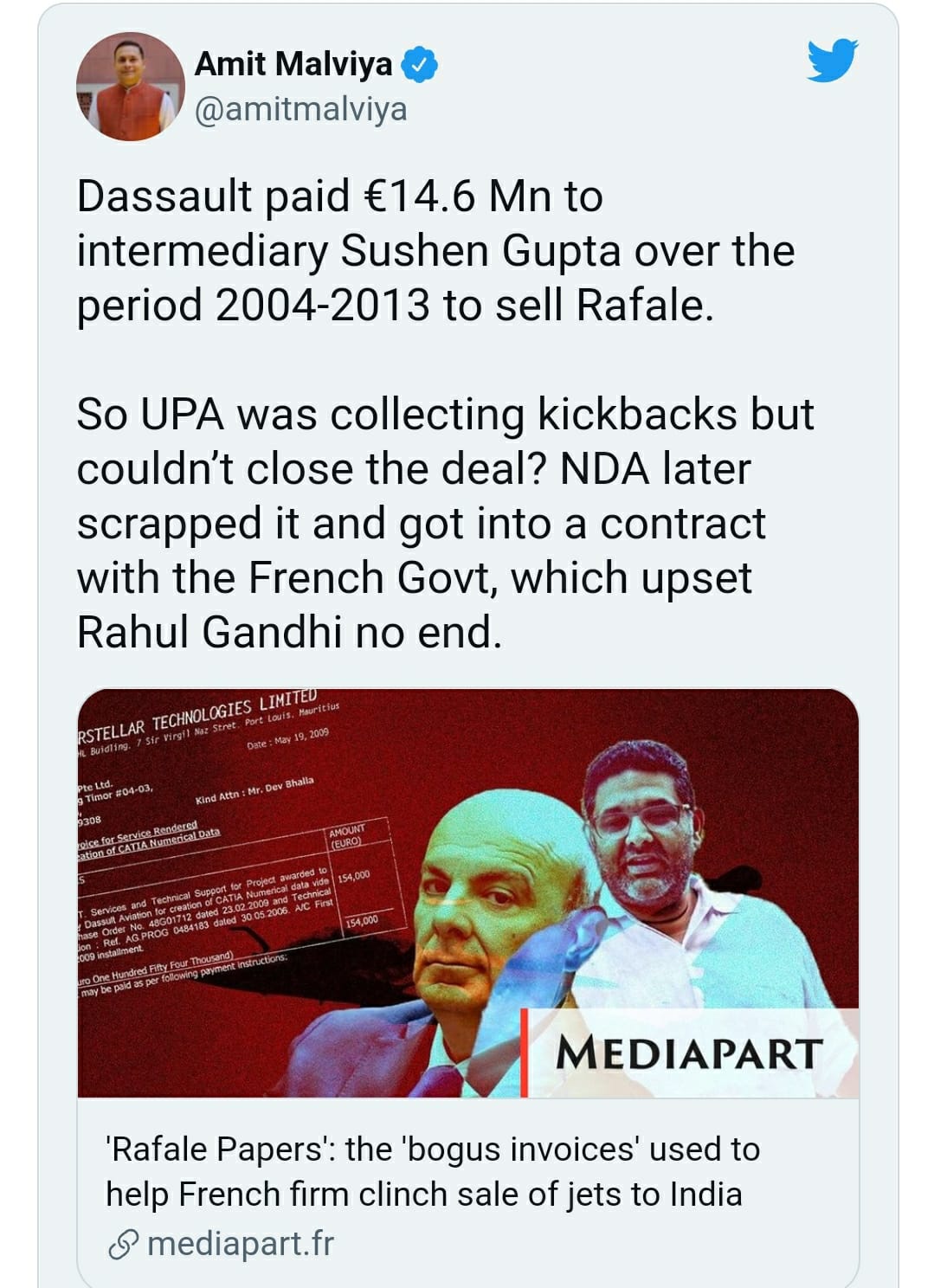Screen dimensions: 934x1288
Task: Select the 'So UPA was collecting kickbacks' paragraph
Action: pos(445,523)
